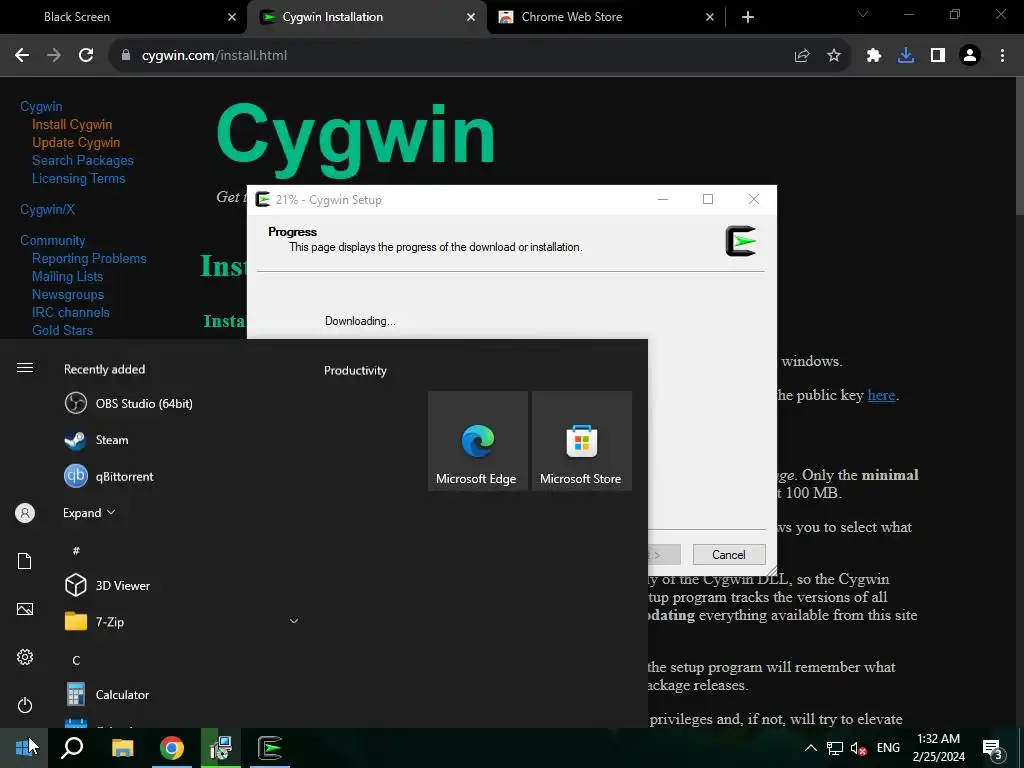Switch to Chrome on the taskbar
The width and height of the screenshot is (1024, 768).
(x=172, y=748)
